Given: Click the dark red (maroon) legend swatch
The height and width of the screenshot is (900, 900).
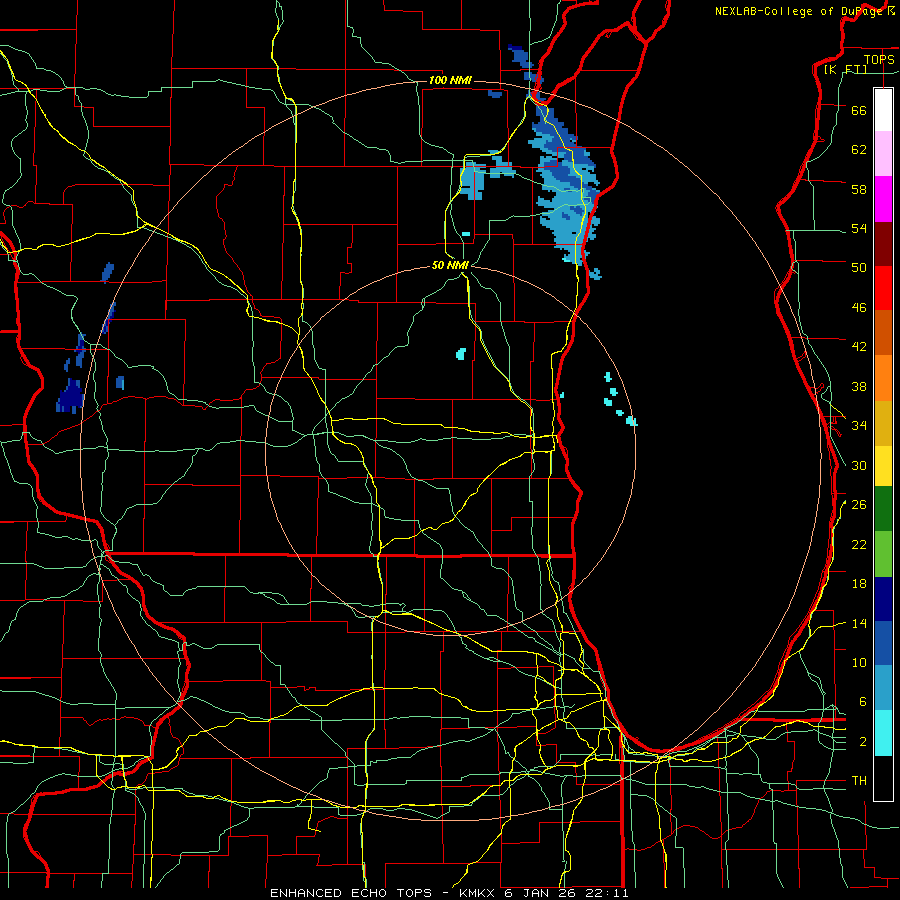Looking at the screenshot, I should coord(883,243).
